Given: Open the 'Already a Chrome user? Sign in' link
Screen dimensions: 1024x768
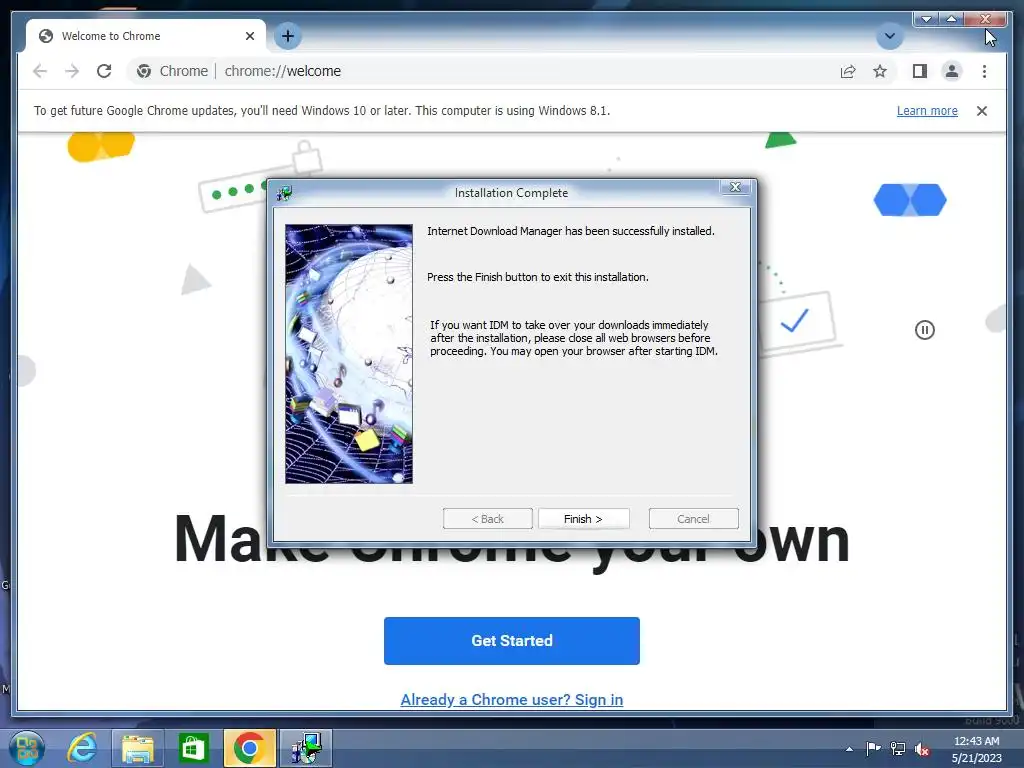Looking at the screenshot, I should coord(511,699).
